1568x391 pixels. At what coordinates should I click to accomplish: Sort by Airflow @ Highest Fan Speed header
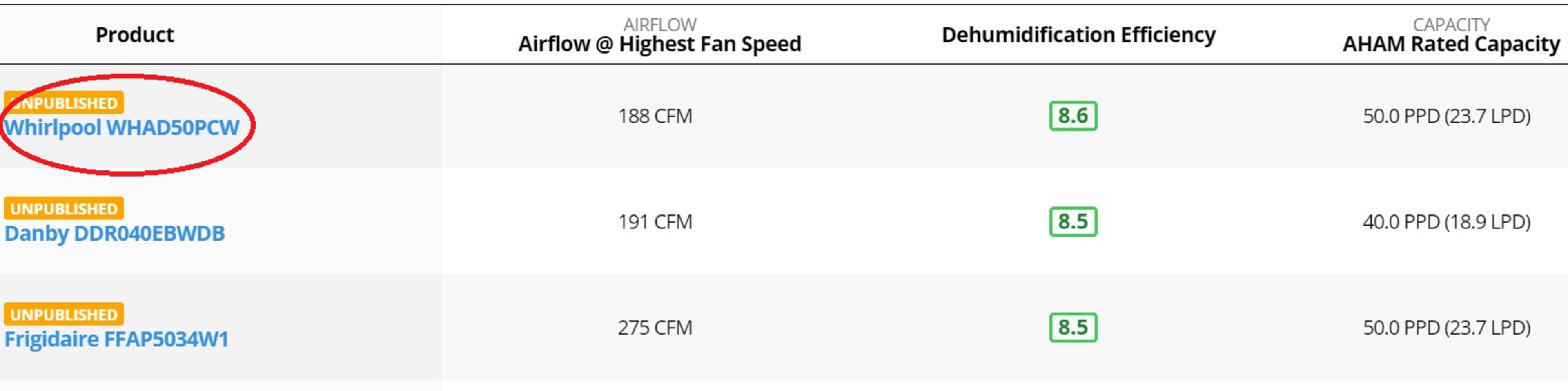659,44
